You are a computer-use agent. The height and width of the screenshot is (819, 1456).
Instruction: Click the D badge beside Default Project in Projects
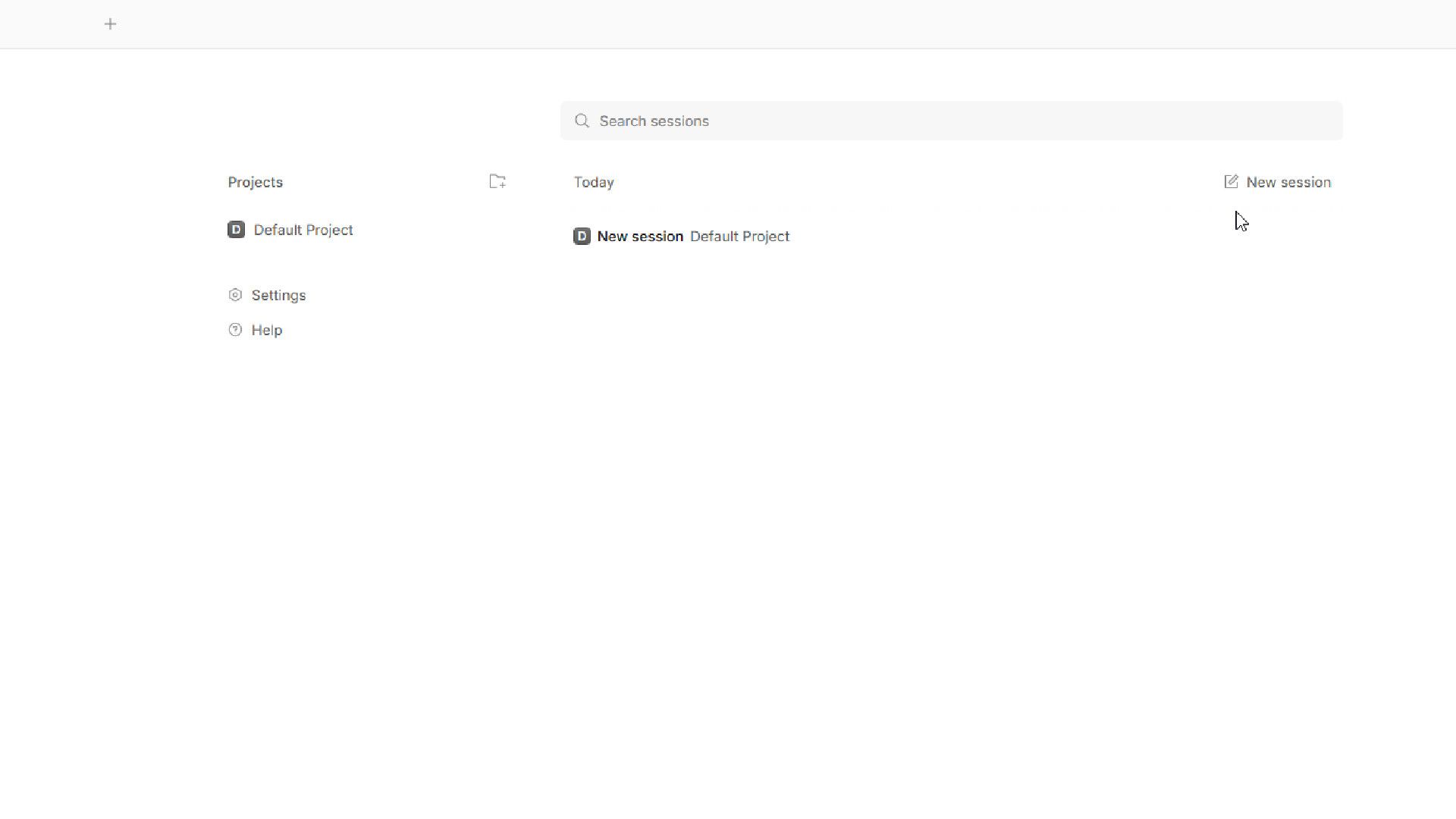236,230
